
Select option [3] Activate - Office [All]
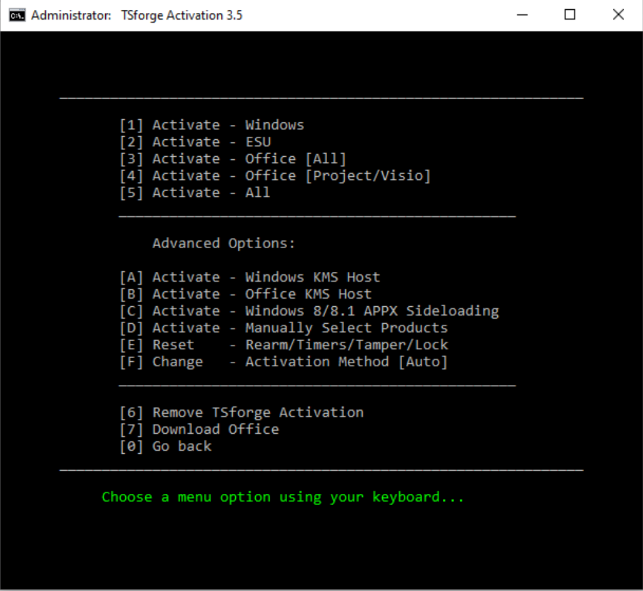[233, 159]
